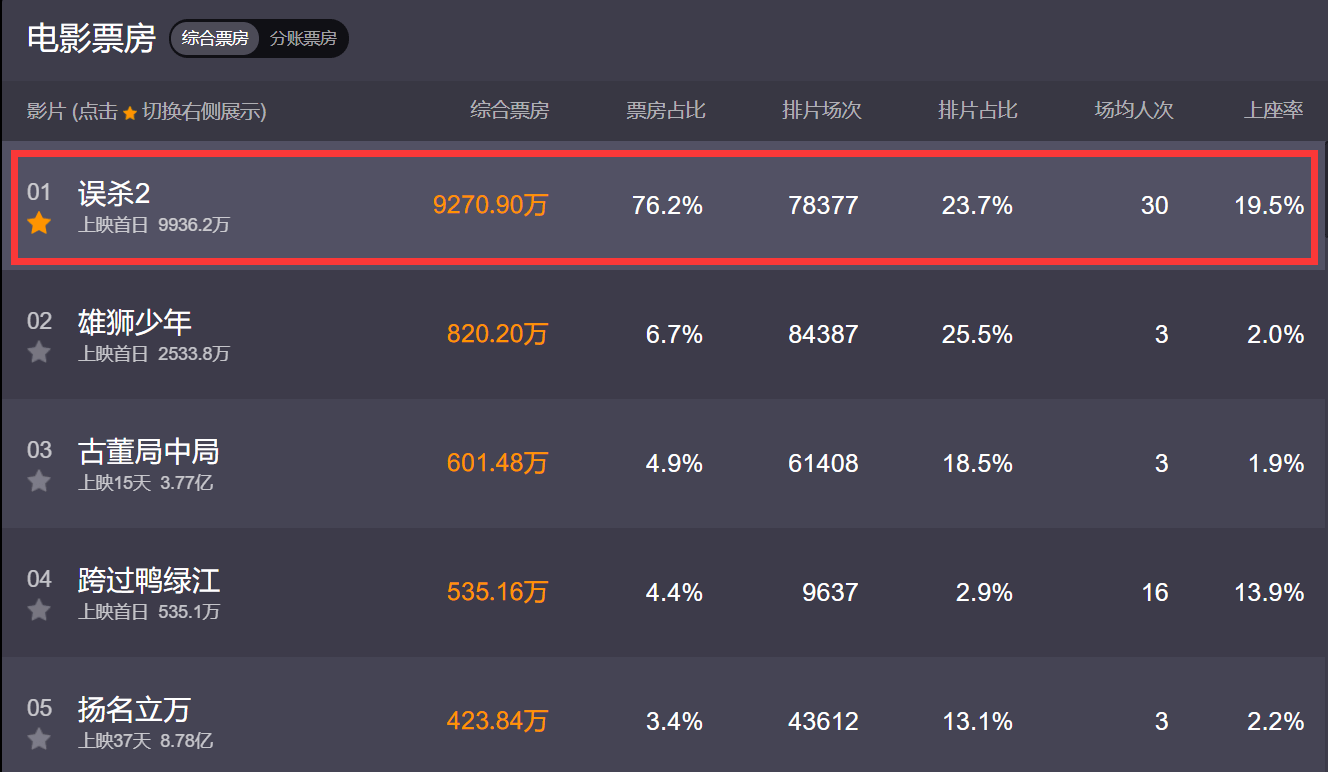Click the 2.0% seat occupancy rate
This screenshot has height=772, width=1328.
1276,335
